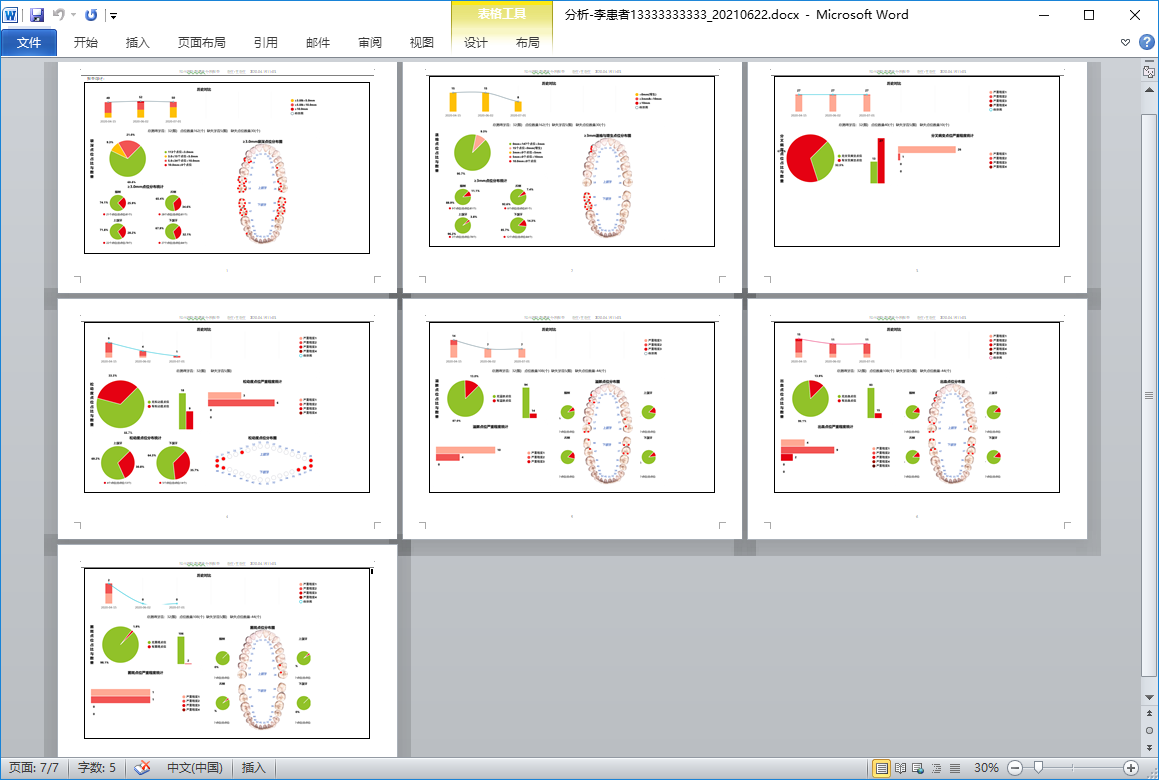Viewport: 1159px width, 780px height.
Task: Open the Undo history dropdown arrow
Action: tap(74, 16)
